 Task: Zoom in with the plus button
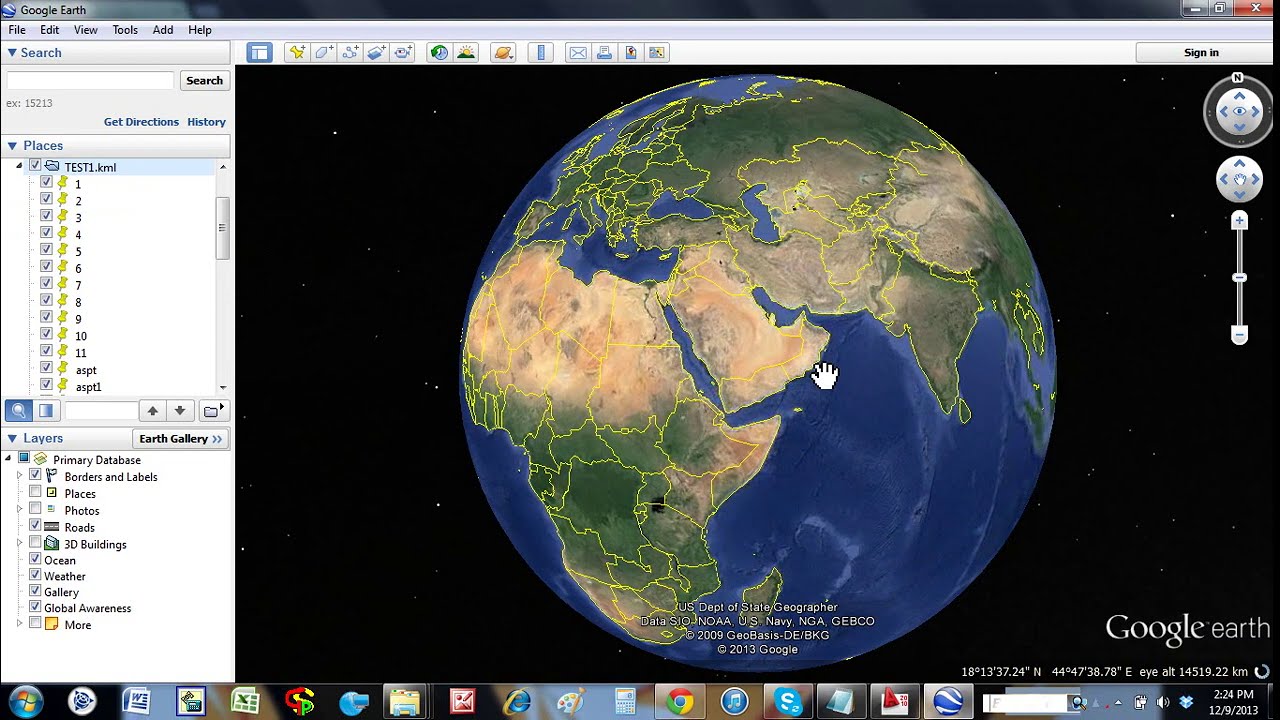[x=1240, y=220]
